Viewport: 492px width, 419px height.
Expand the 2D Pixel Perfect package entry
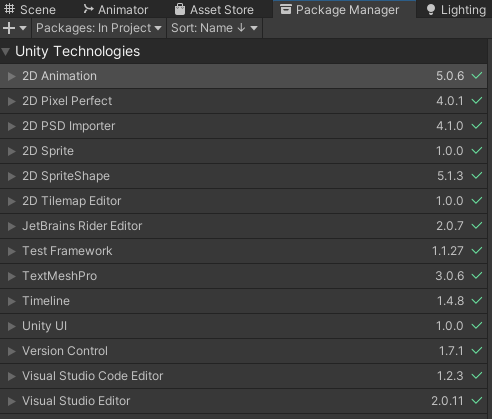click(x=12, y=101)
